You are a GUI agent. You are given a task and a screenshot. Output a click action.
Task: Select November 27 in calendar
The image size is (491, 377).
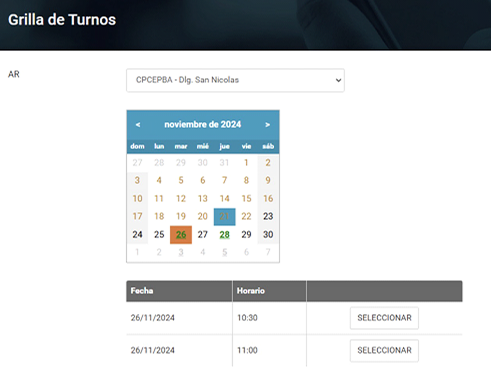[x=203, y=235]
